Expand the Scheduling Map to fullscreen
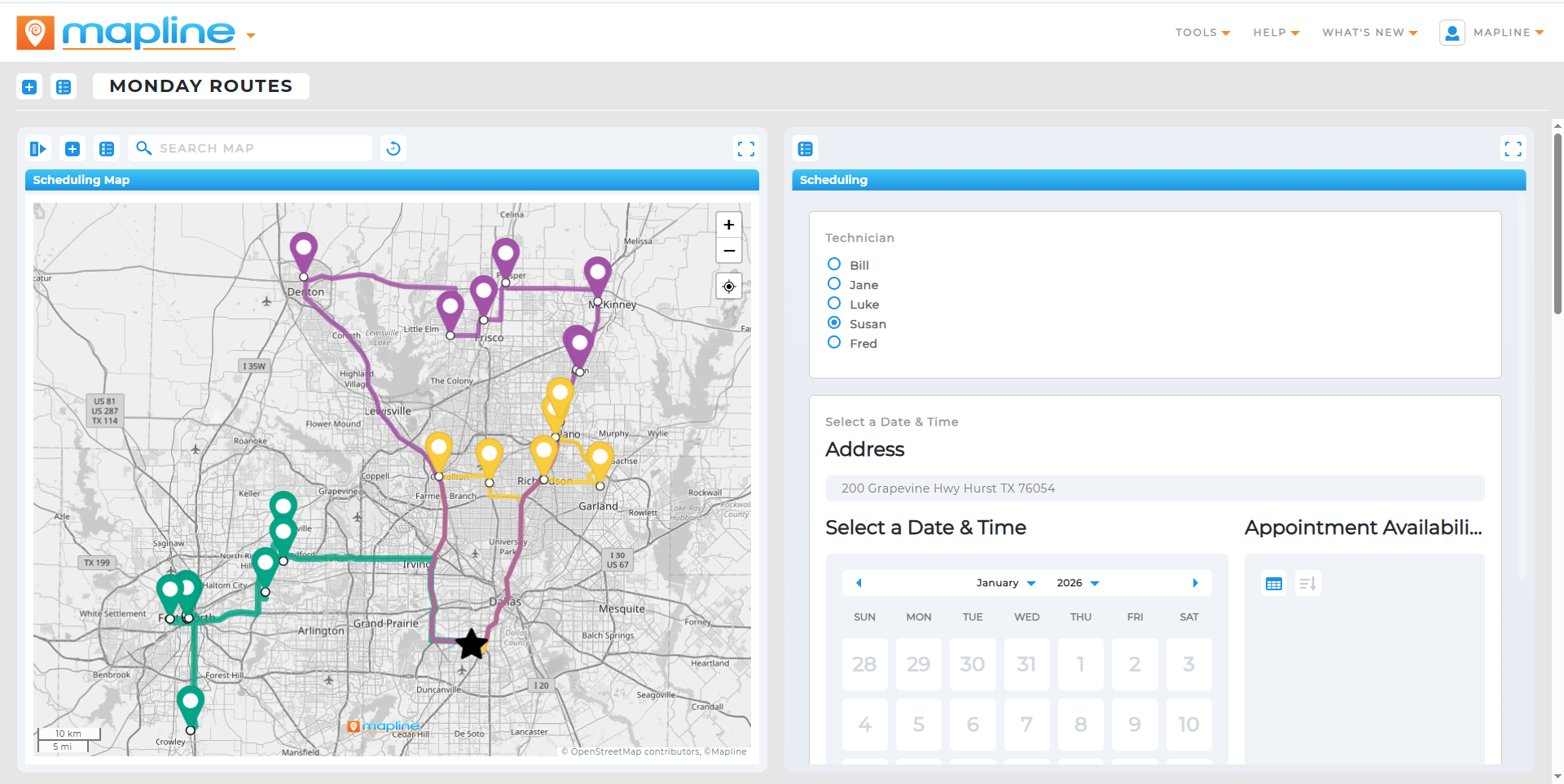This screenshot has width=1564, height=784. [x=745, y=148]
